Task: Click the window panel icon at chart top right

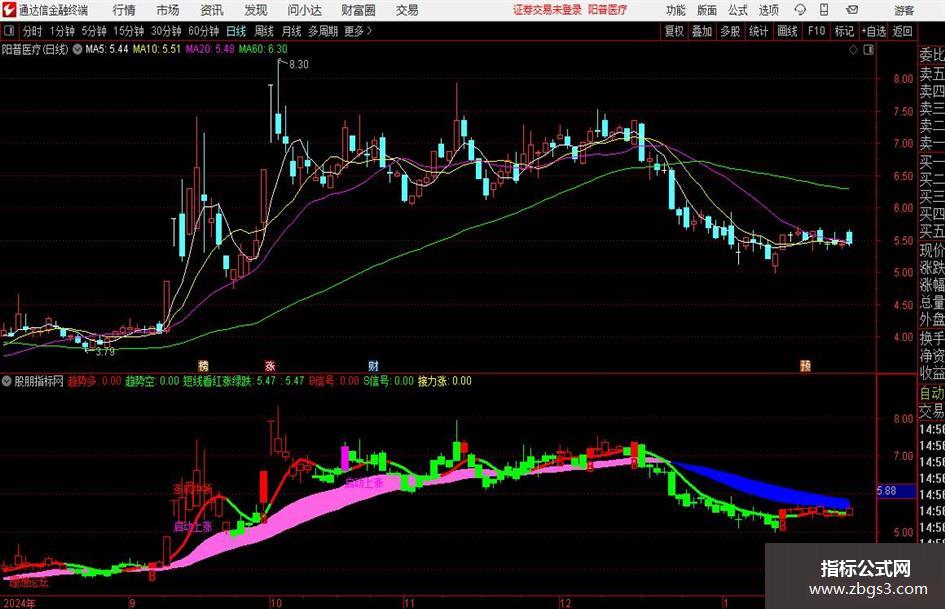Action: point(868,50)
